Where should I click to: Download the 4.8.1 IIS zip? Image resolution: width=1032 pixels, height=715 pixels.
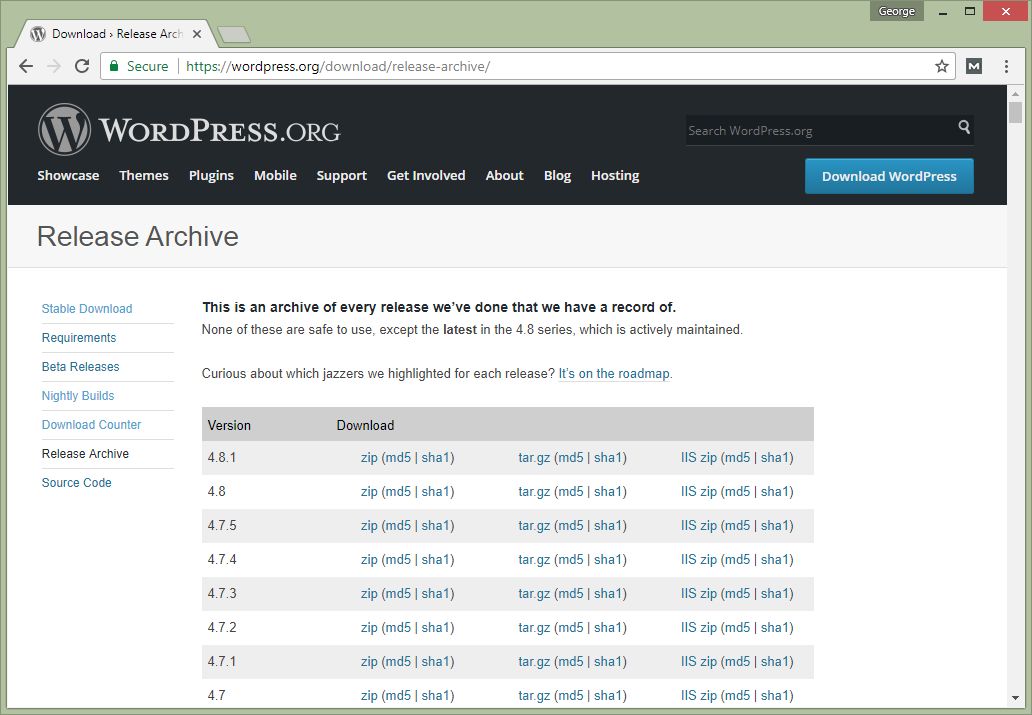pyautogui.click(x=698, y=458)
